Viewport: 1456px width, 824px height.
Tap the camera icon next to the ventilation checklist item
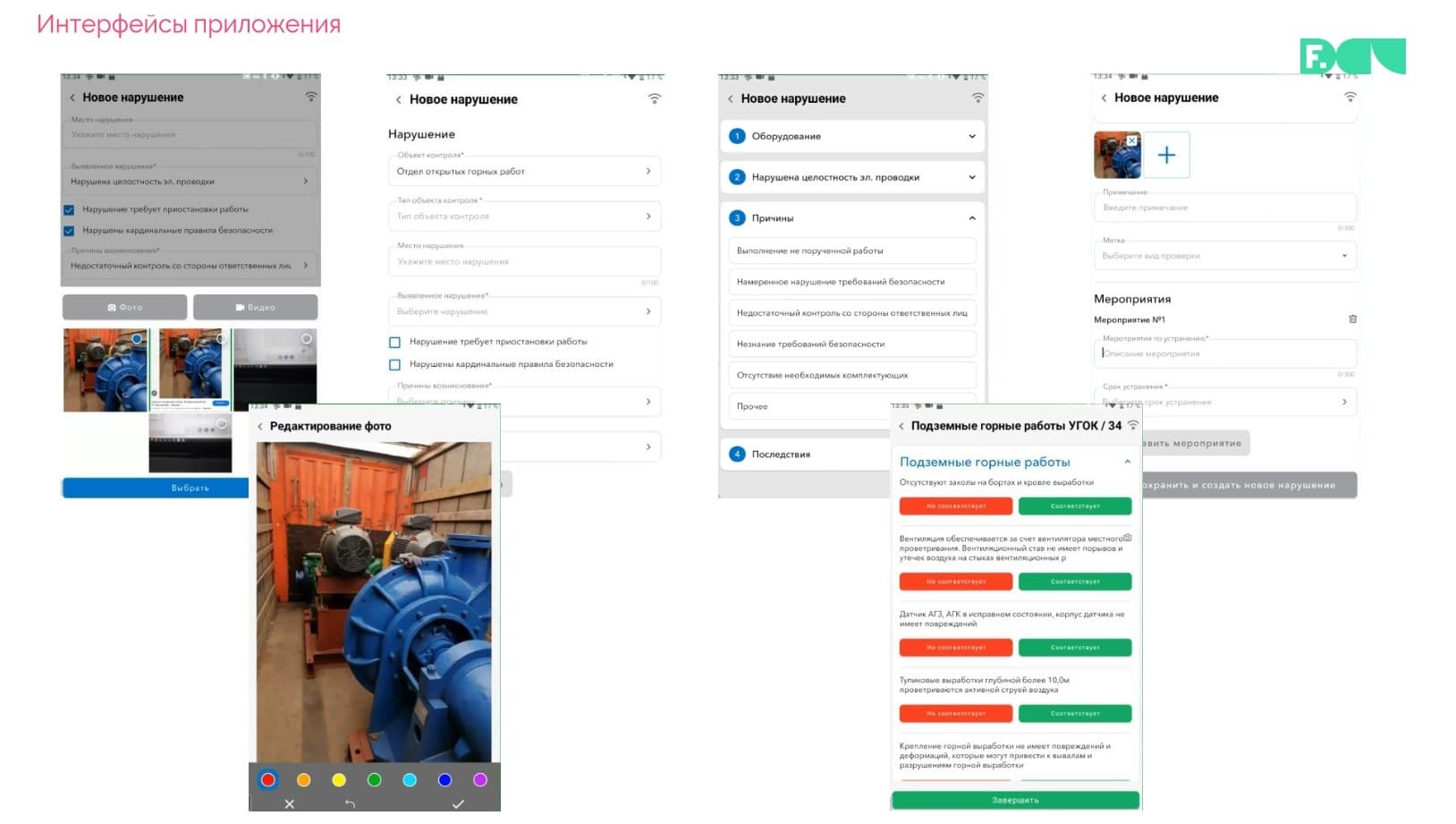tap(1128, 538)
